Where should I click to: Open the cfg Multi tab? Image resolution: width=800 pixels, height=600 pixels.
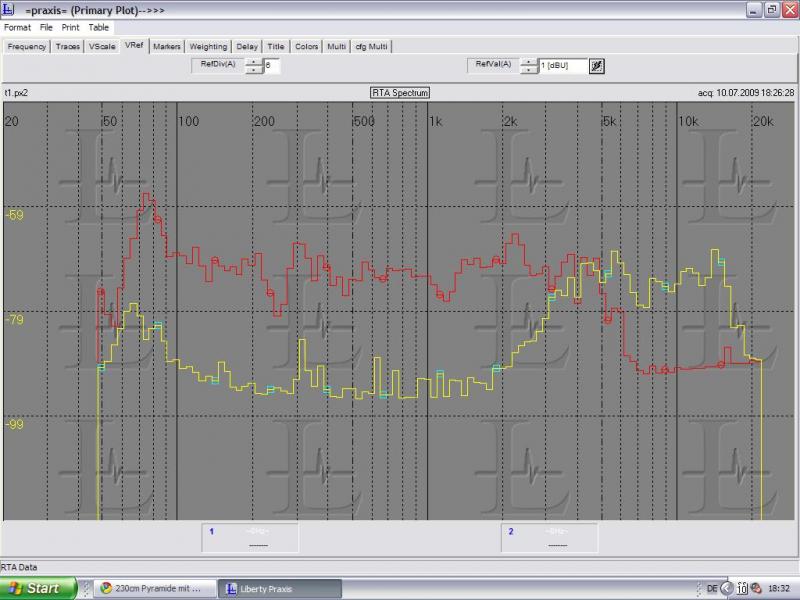[x=371, y=47]
